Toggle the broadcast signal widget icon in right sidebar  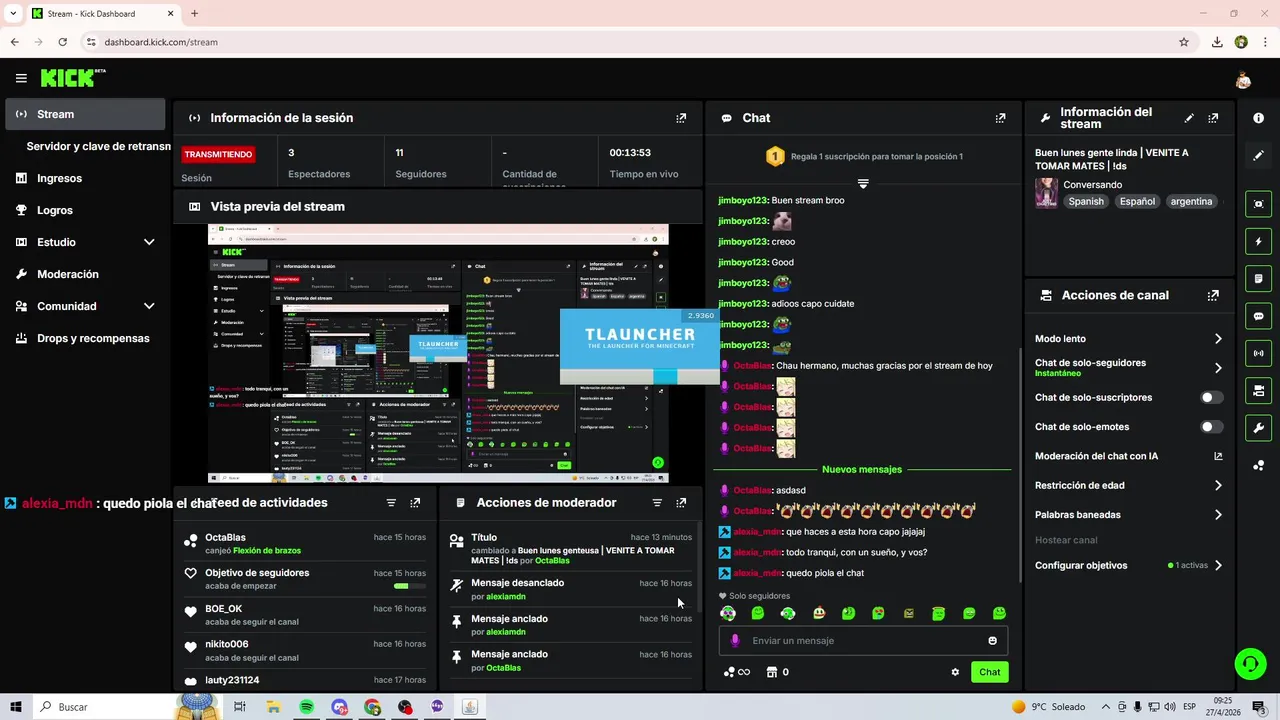[x=1258, y=353]
